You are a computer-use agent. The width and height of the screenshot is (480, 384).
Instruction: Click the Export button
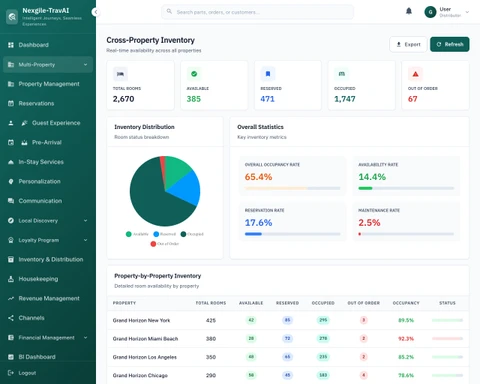click(408, 44)
